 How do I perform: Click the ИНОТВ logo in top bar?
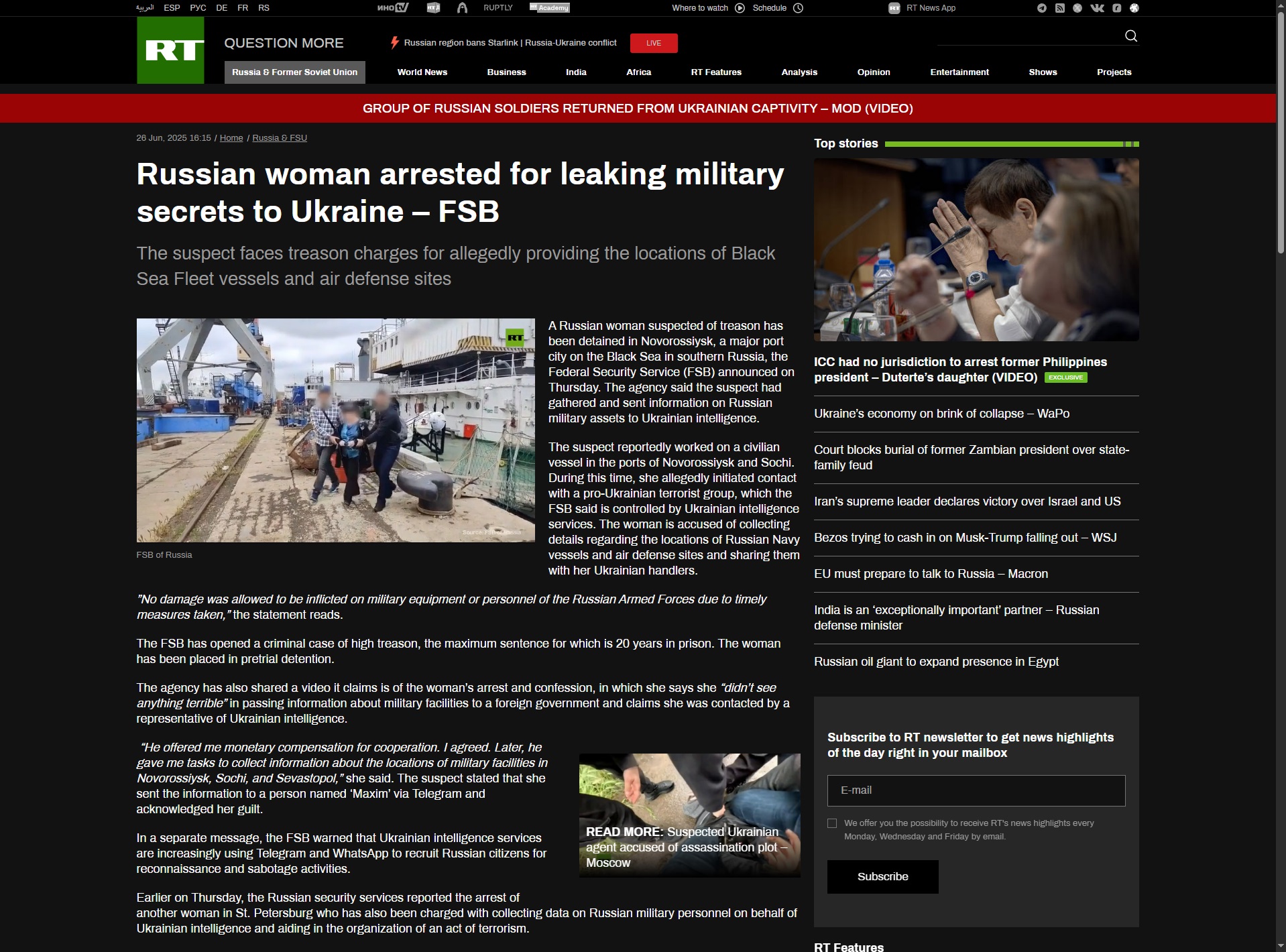tap(393, 8)
